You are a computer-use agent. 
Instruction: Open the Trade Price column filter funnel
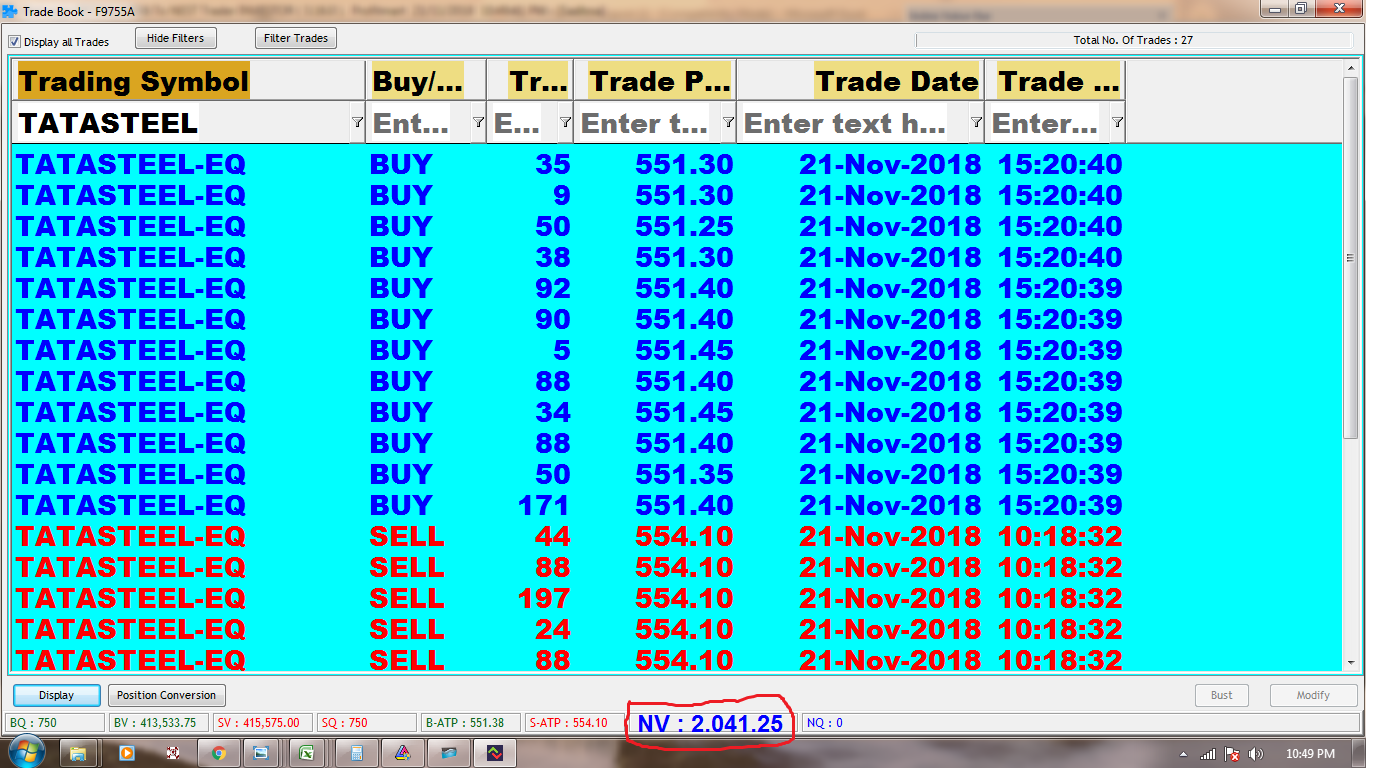728,122
